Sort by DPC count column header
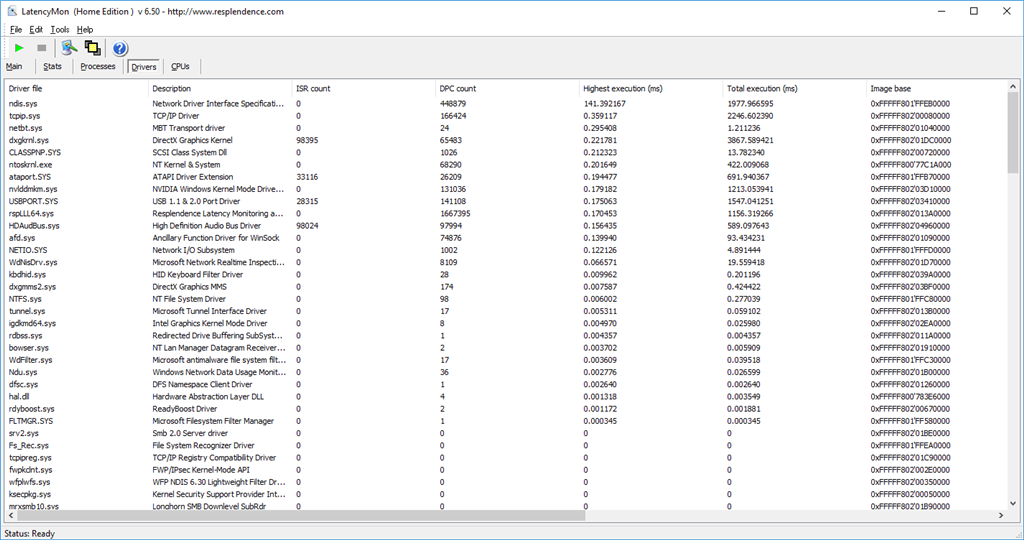 coord(507,88)
